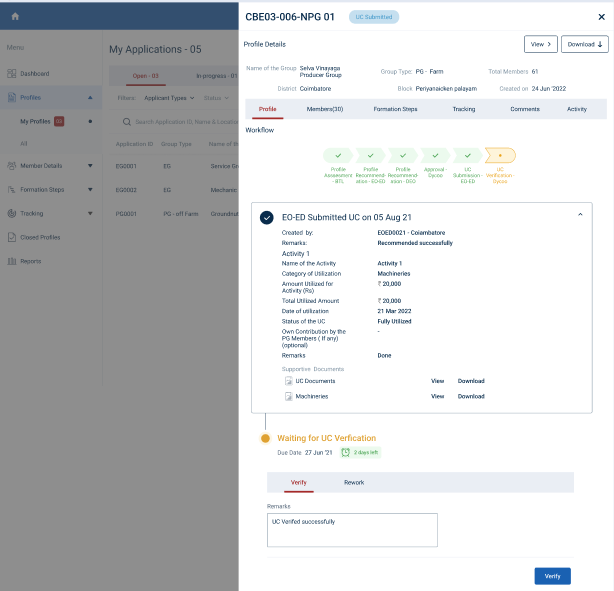This screenshot has height=591, width=614.
Task: Click the home icon in top bar
Action: tap(15, 17)
